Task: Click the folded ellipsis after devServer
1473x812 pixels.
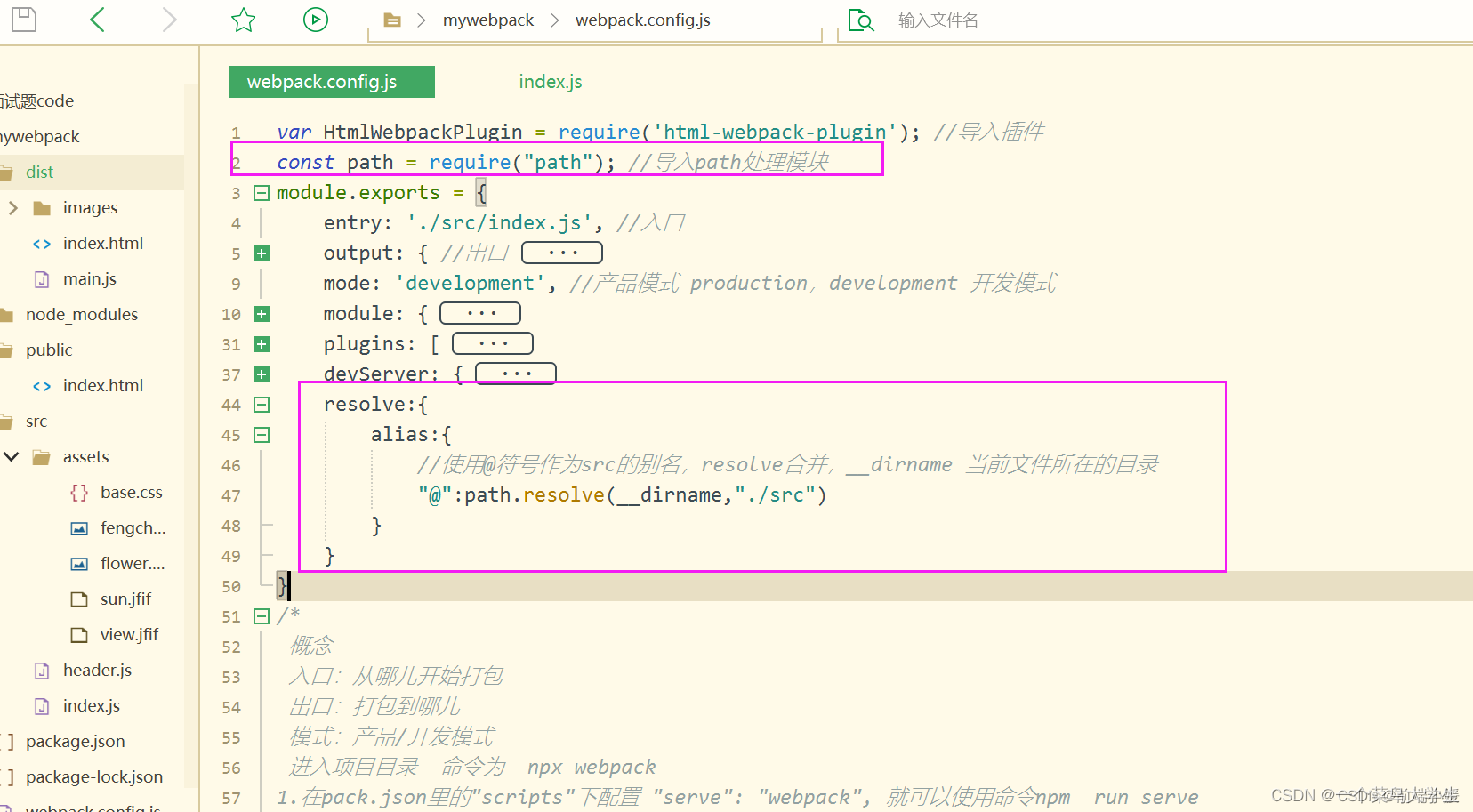Action: coord(516,374)
